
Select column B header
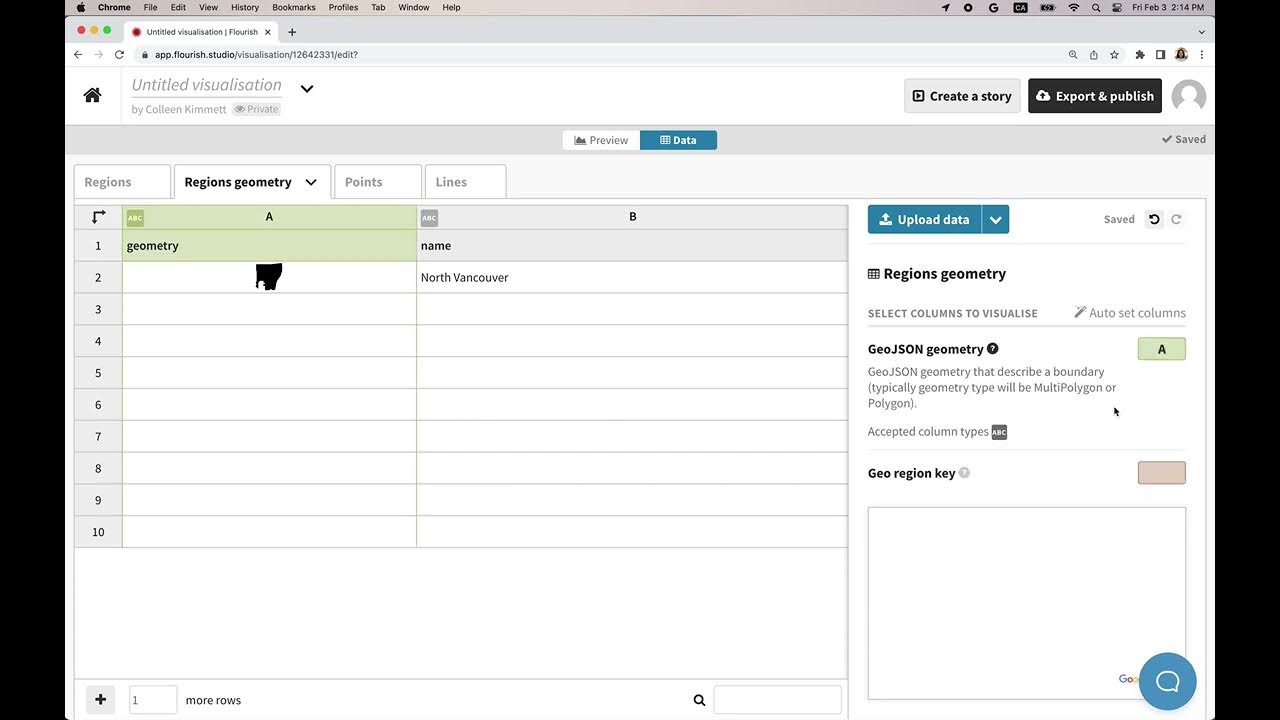pyautogui.click(x=632, y=217)
